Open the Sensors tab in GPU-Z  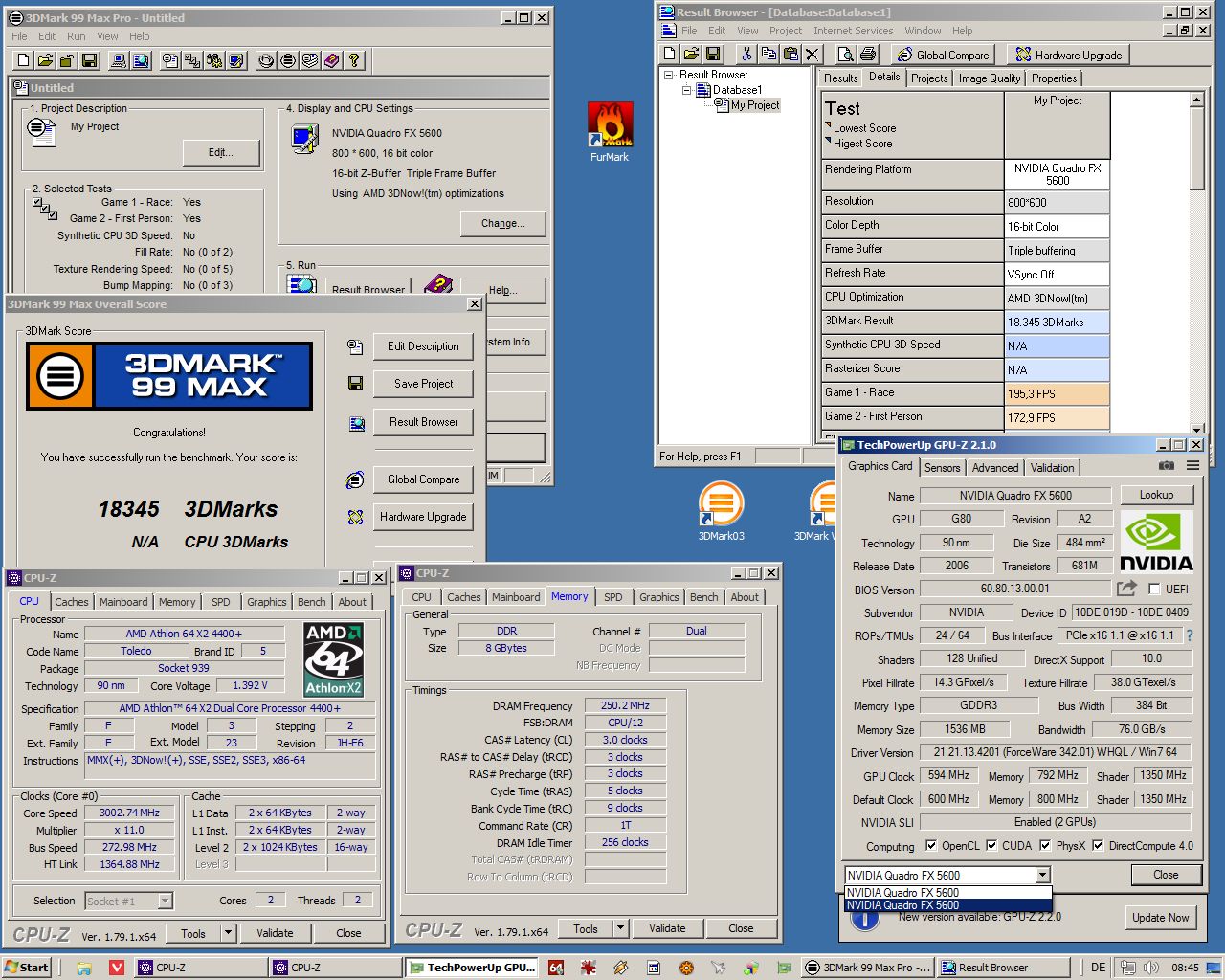[942, 468]
